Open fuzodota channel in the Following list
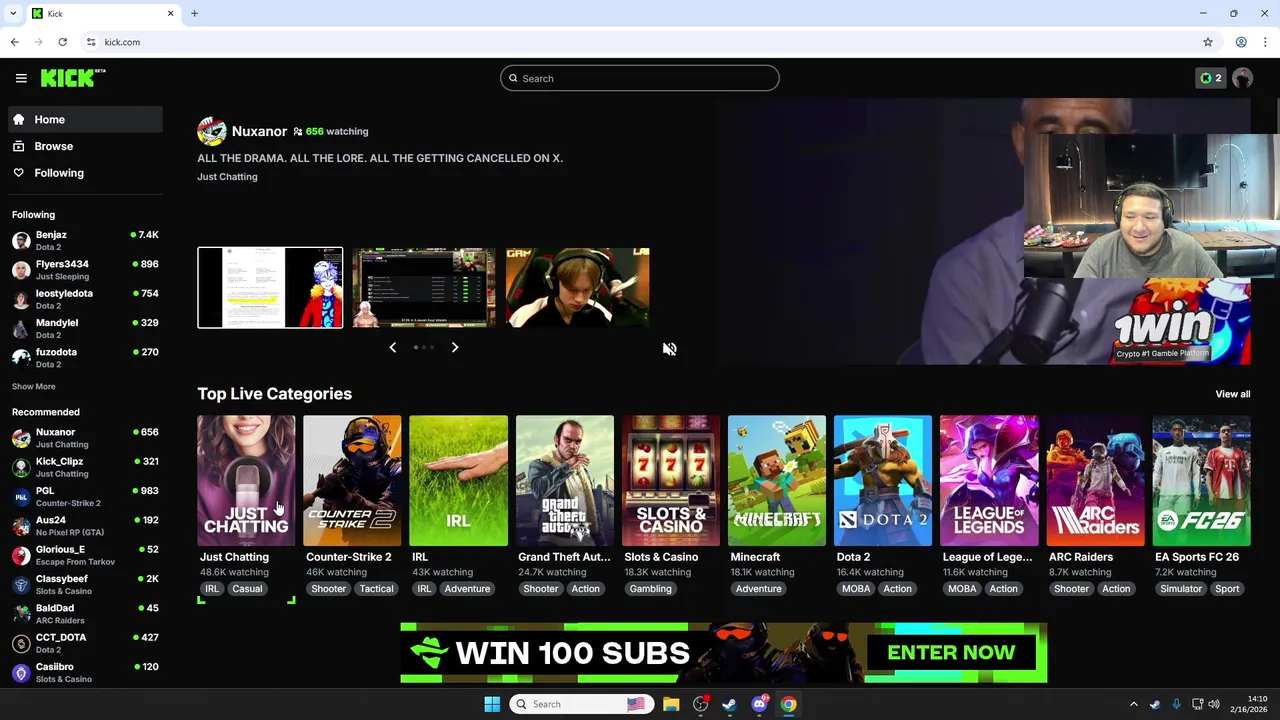 85,358
